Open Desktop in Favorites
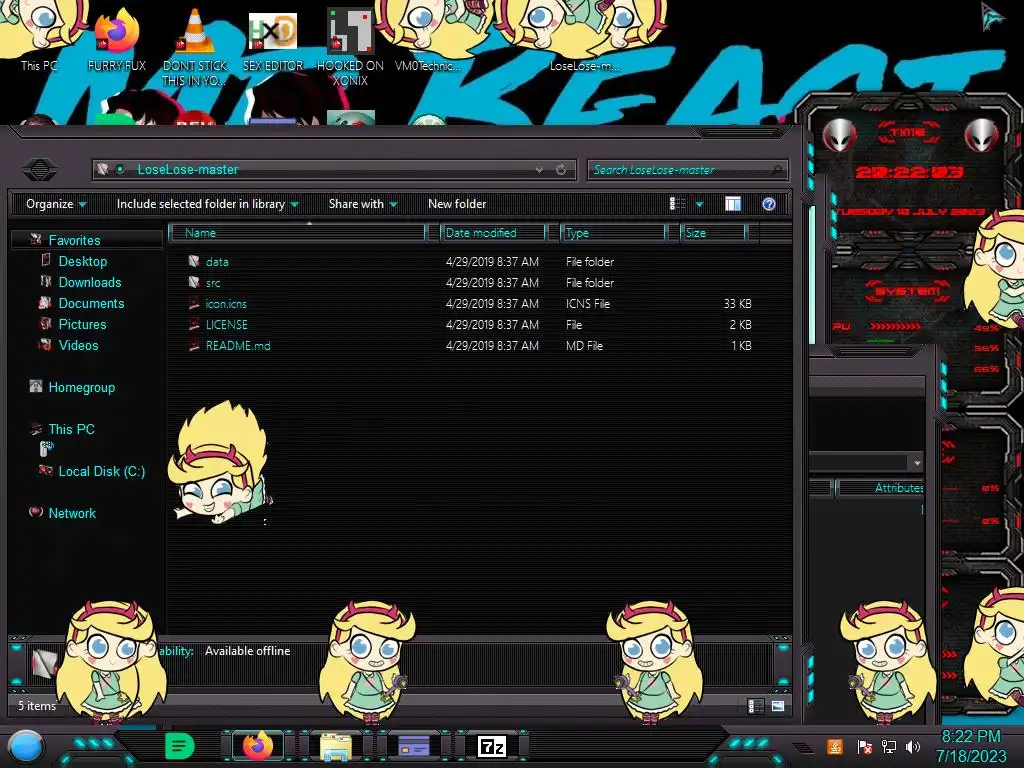This screenshot has width=1024, height=768. (83, 261)
